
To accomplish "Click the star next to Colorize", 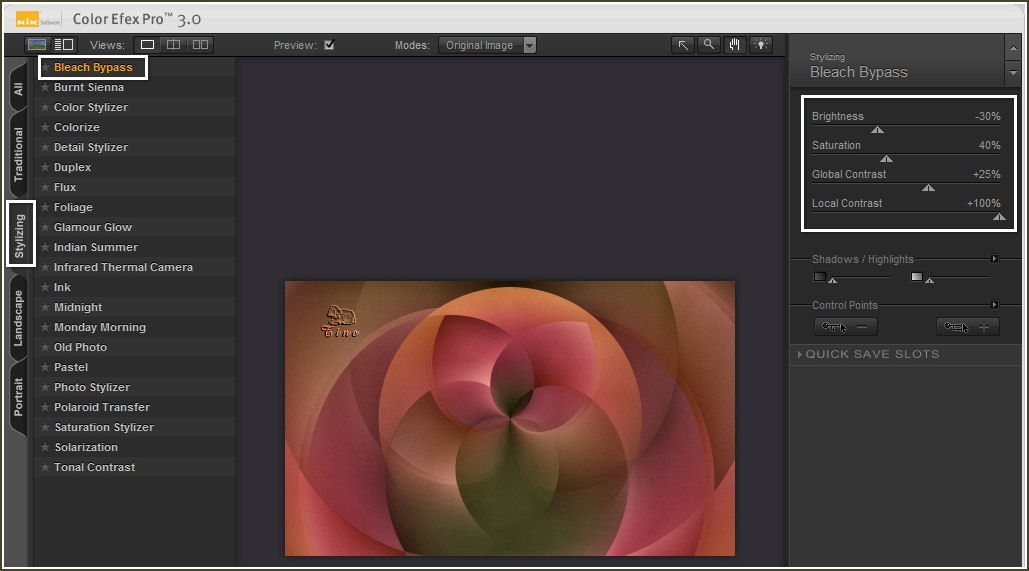I will pyautogui.click(x=45, y=127).
